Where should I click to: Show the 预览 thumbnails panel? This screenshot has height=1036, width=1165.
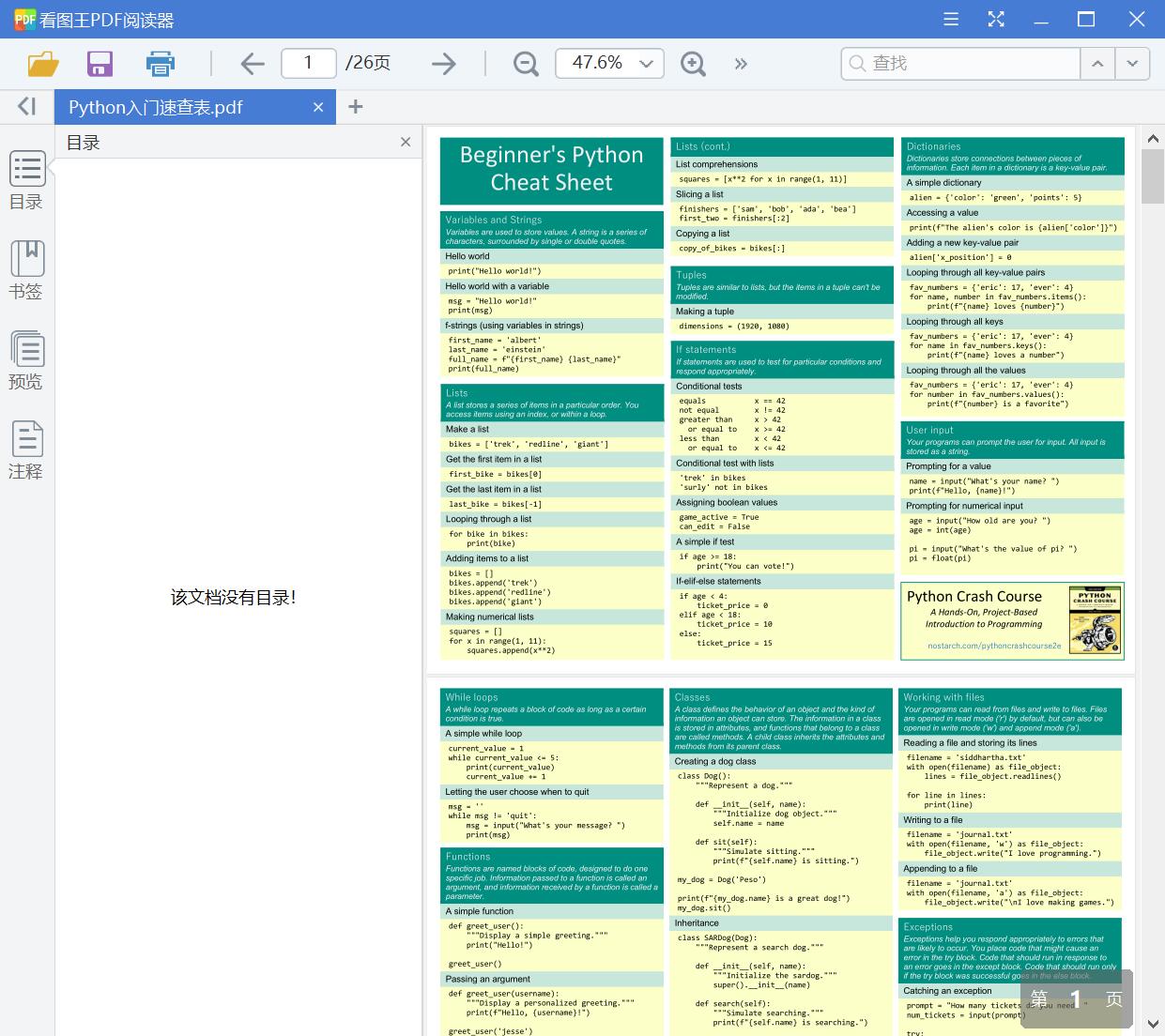click(26, 360)
